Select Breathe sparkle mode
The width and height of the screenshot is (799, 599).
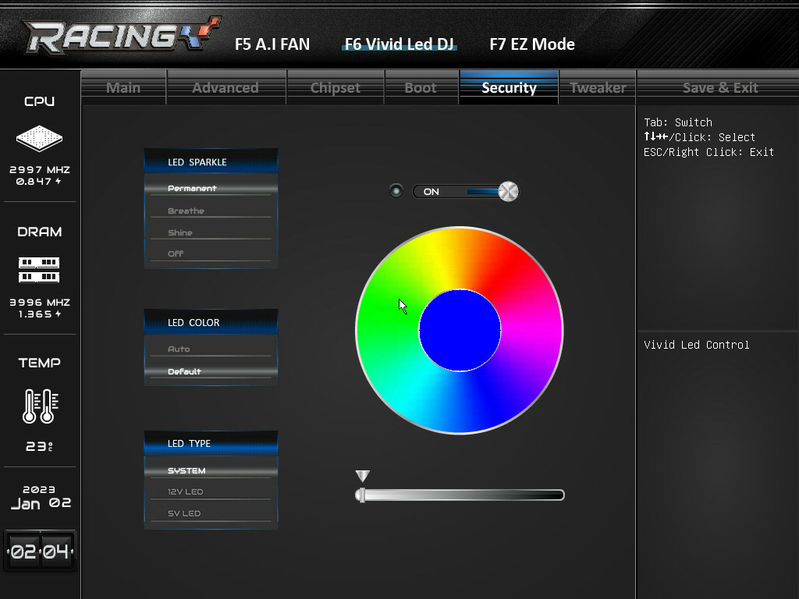pos(211,210)
